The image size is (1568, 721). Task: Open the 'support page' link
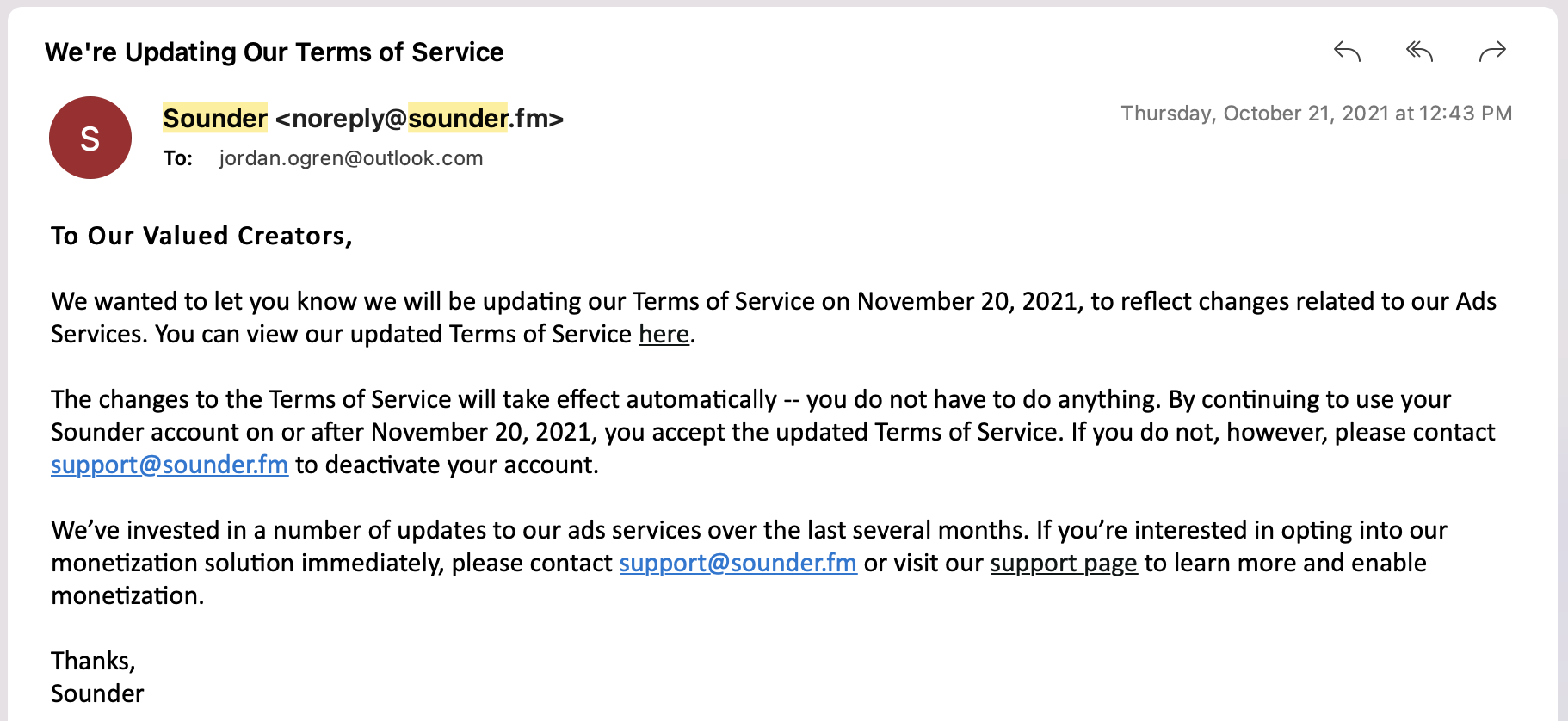1064,563
